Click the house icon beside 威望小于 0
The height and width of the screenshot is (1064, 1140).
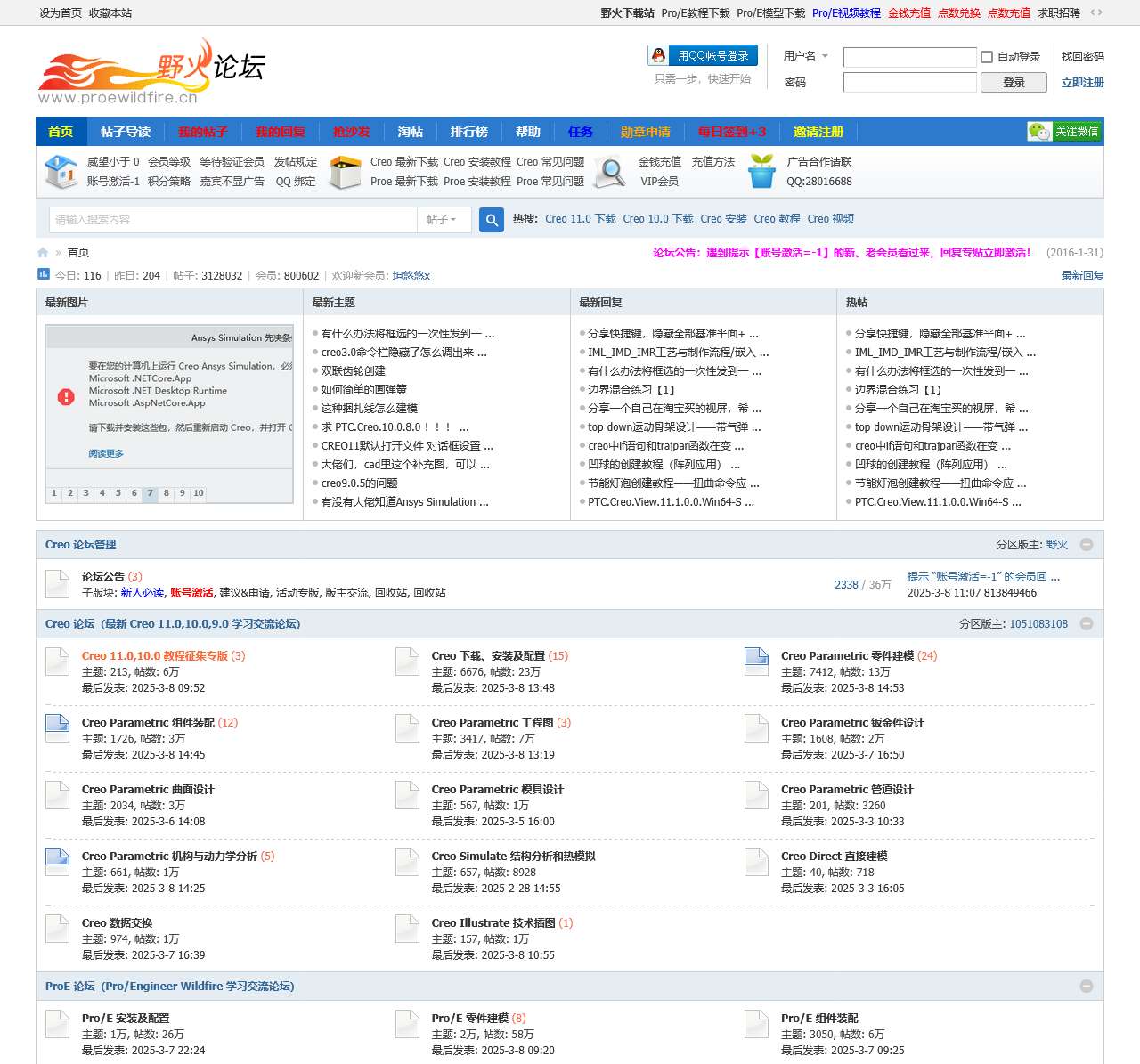[x=61, y=171]
